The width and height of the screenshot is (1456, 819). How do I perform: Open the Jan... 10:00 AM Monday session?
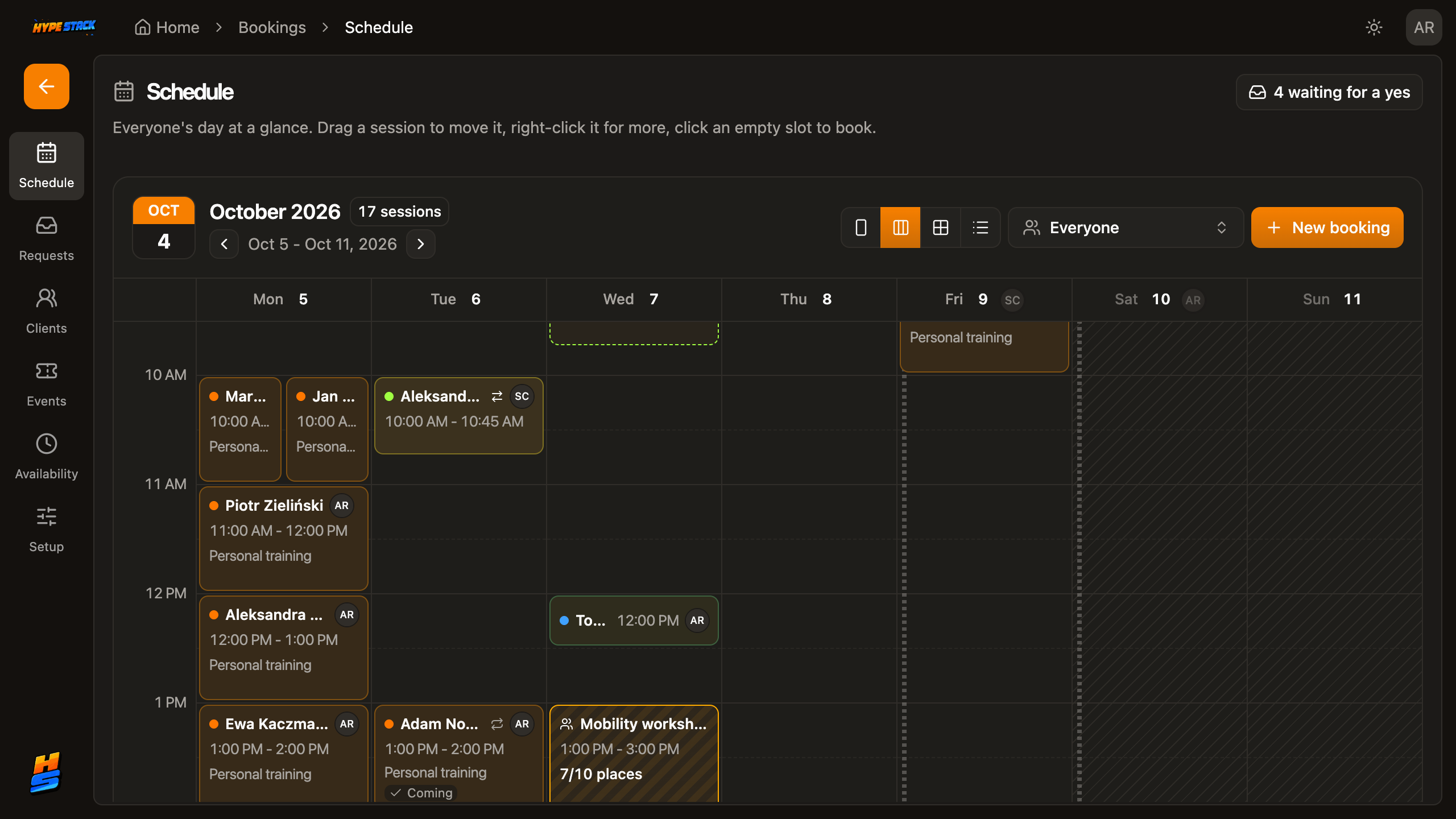327,429
